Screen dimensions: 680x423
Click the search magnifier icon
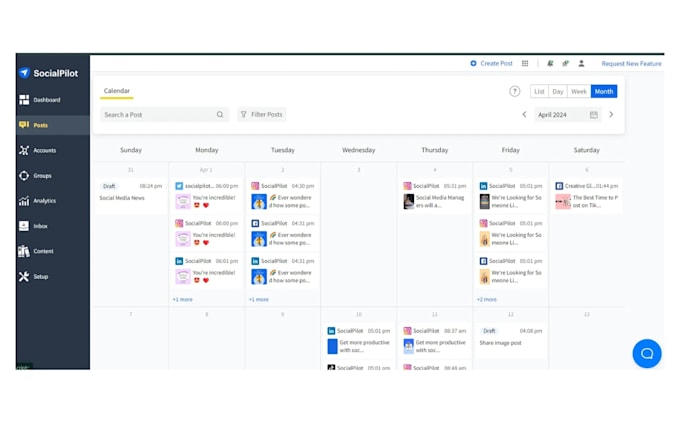tap(220, 115)
